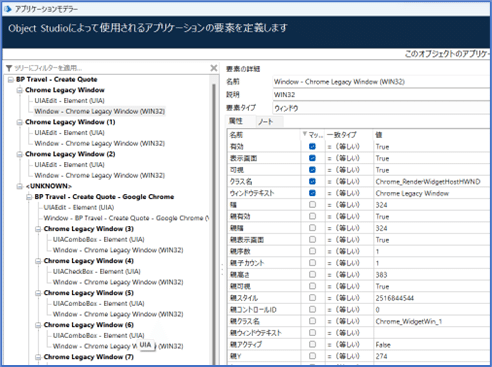This screenshot has width=492, height=367.
Task: Collapse the Chrome Legacy Window (7) node
Action: (x=39, y=357)
